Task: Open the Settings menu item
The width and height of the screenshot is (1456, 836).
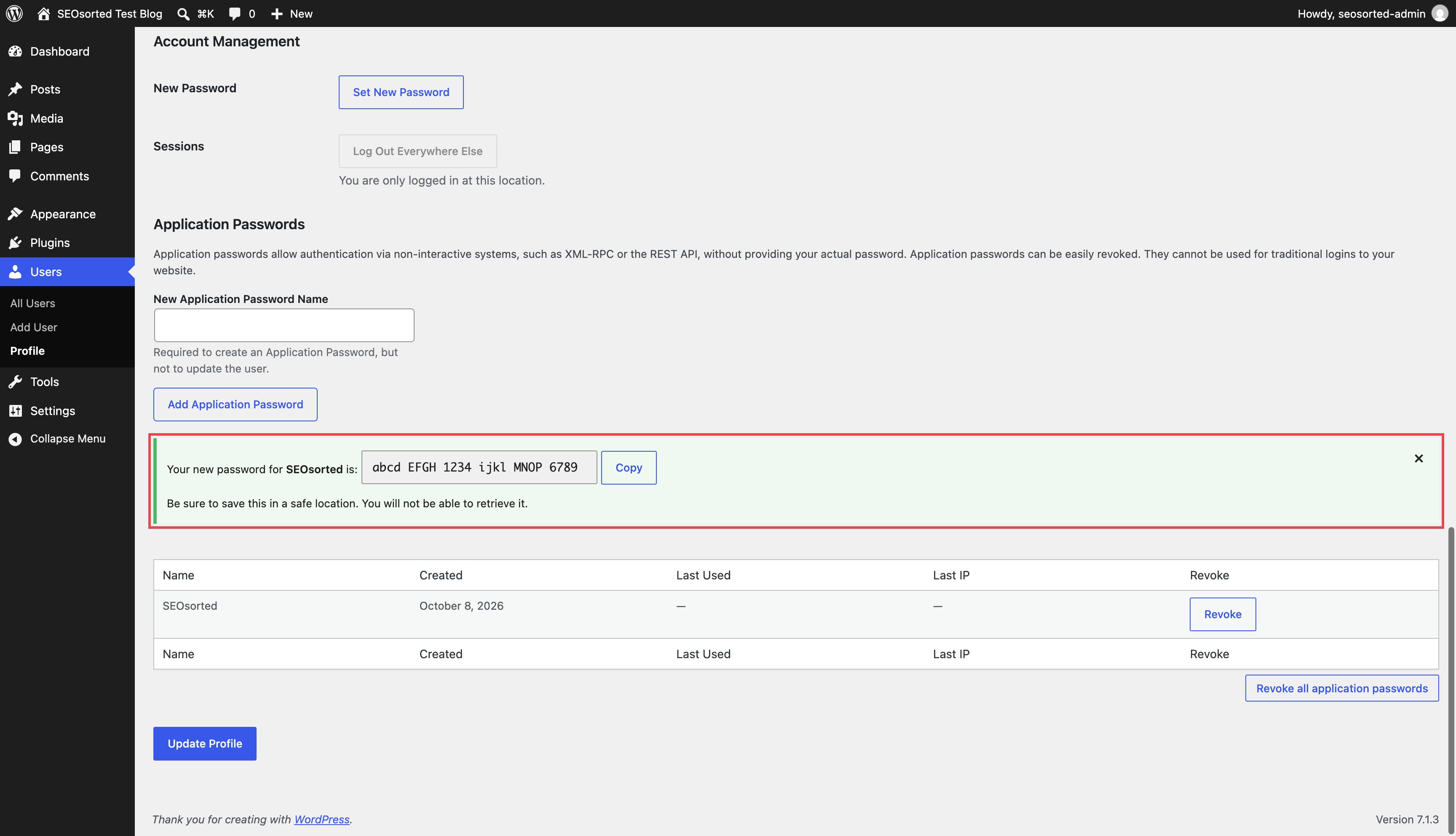Action: click(67, 410)
